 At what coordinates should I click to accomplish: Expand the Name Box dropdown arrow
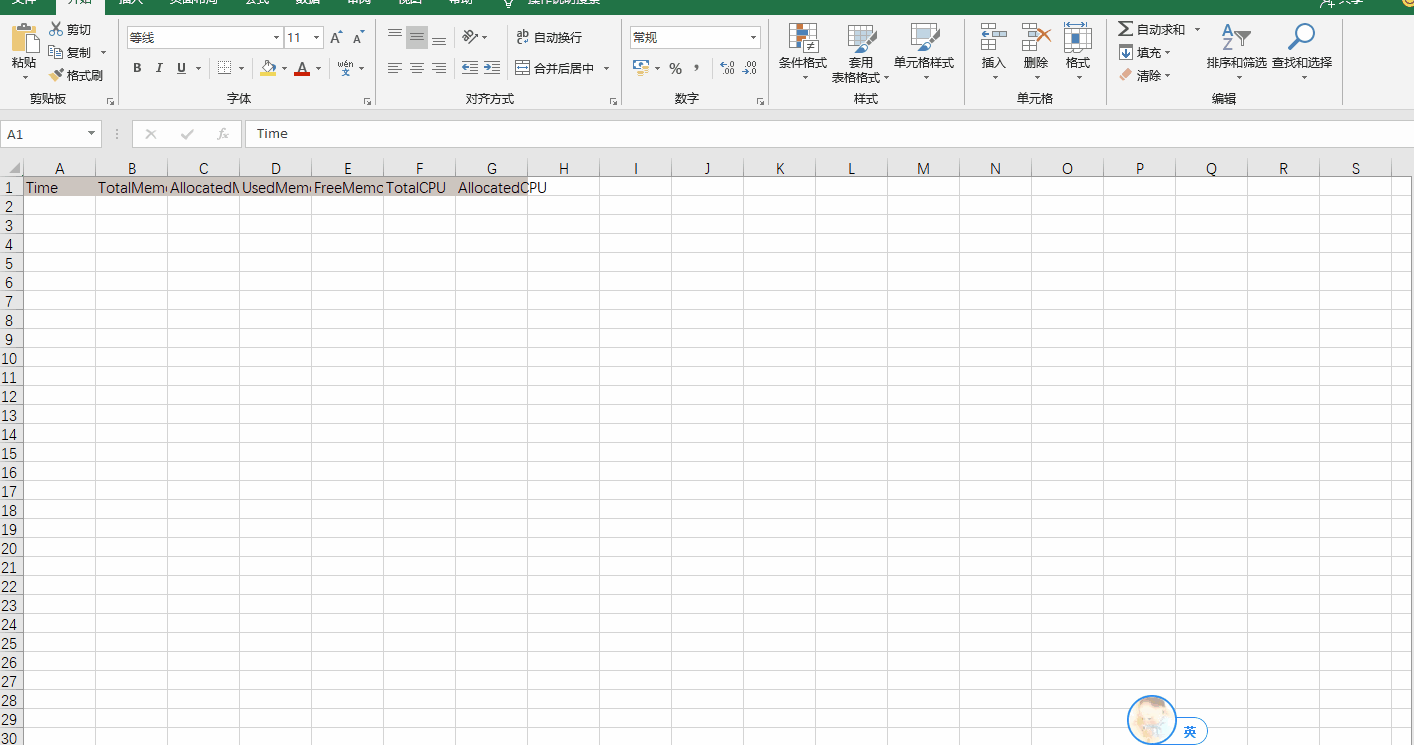(x=92, y=134)
